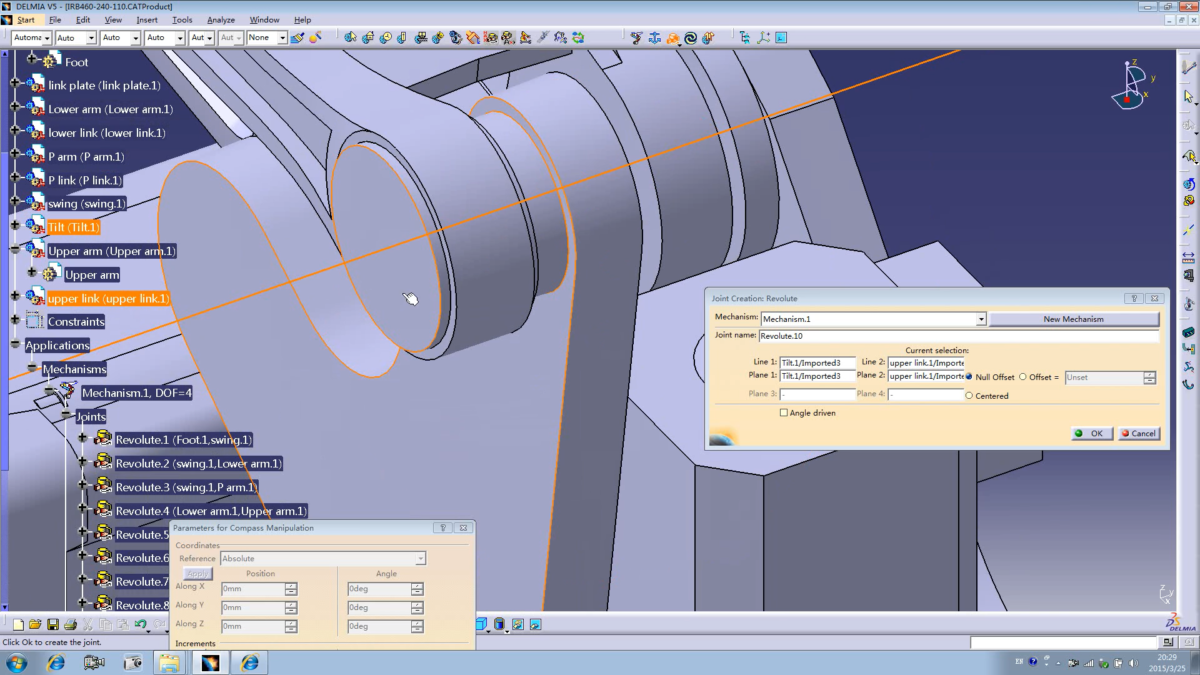Open the Window menu
This screenshot has height=675, width=1200.
click(264, 19)
